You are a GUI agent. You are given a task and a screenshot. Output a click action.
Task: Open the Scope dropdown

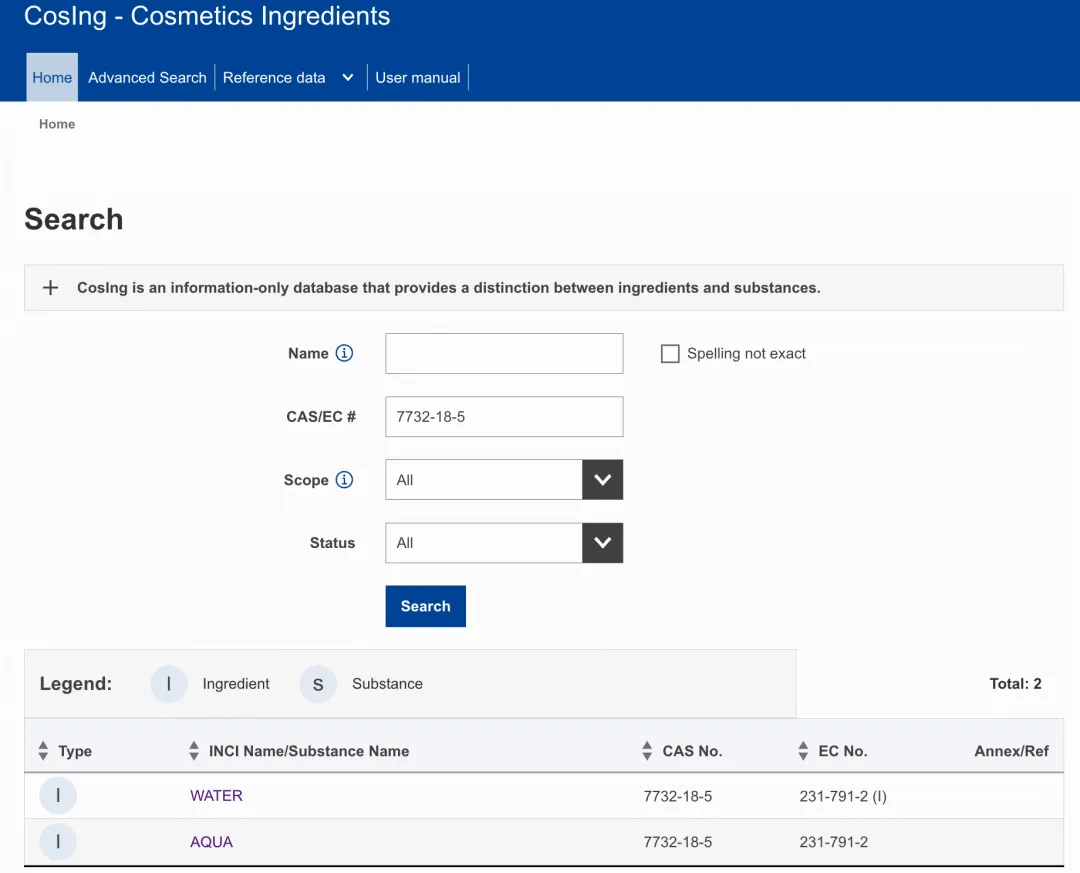(602, 480)
